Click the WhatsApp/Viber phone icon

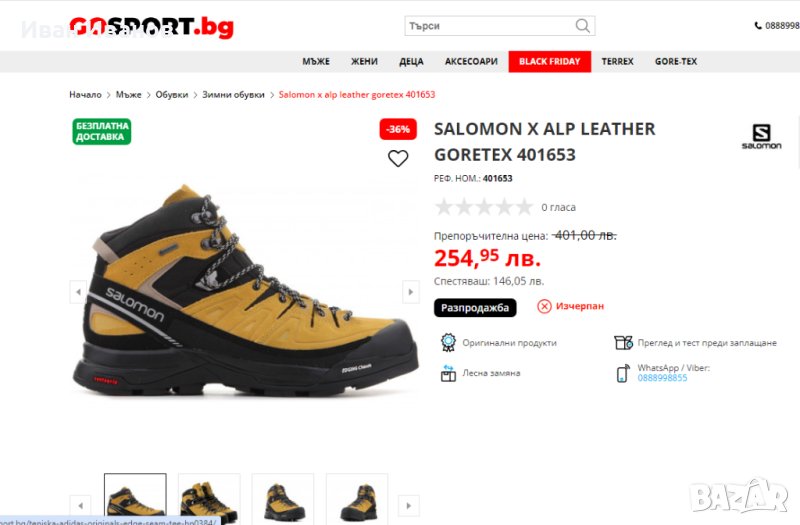click(x=623, y=373)
